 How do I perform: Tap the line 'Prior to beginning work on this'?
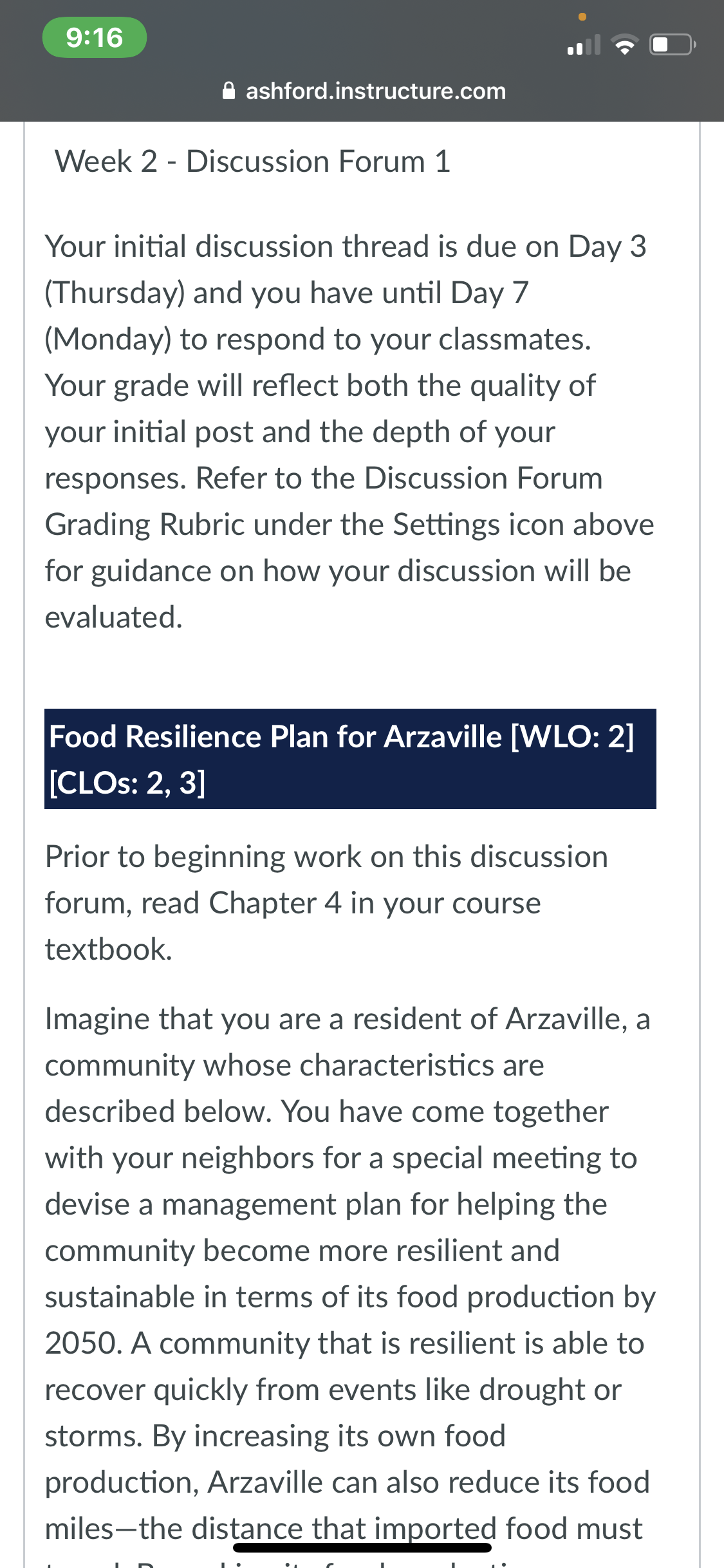click(x=326, y=857)
